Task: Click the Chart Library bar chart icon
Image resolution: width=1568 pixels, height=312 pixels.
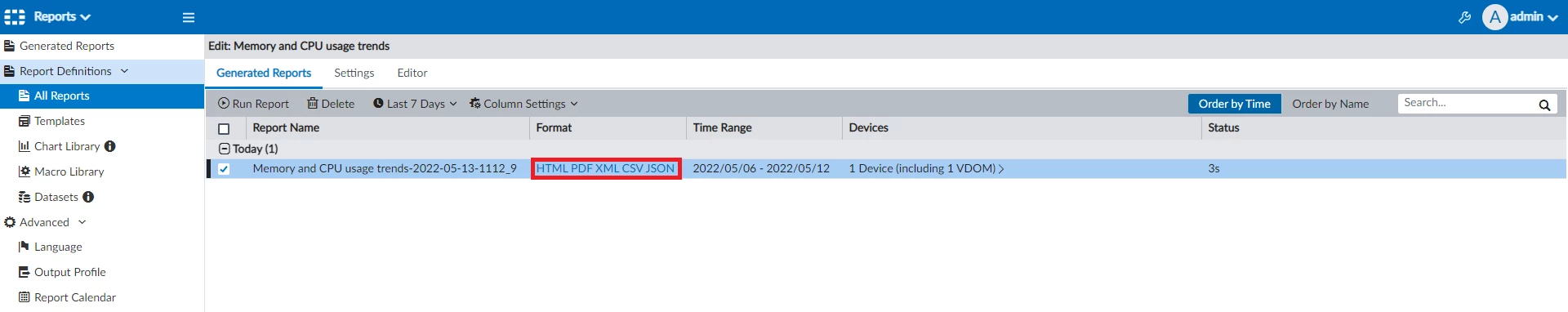Action: [24, 146]
